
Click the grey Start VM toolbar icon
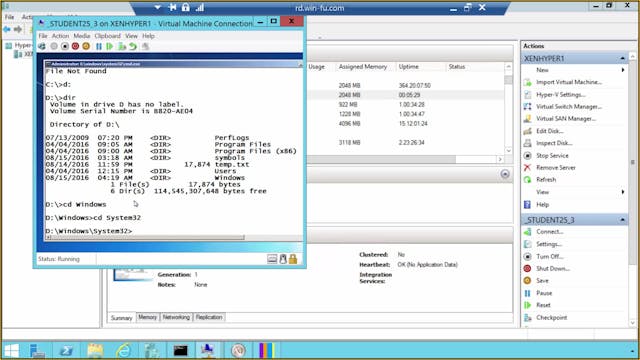click(54, 47)
